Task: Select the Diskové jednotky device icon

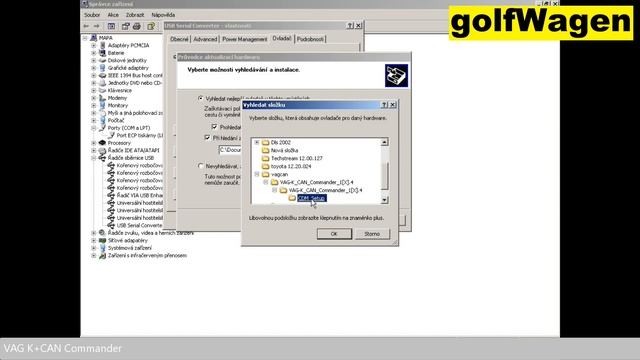Action: pos(102,60)
